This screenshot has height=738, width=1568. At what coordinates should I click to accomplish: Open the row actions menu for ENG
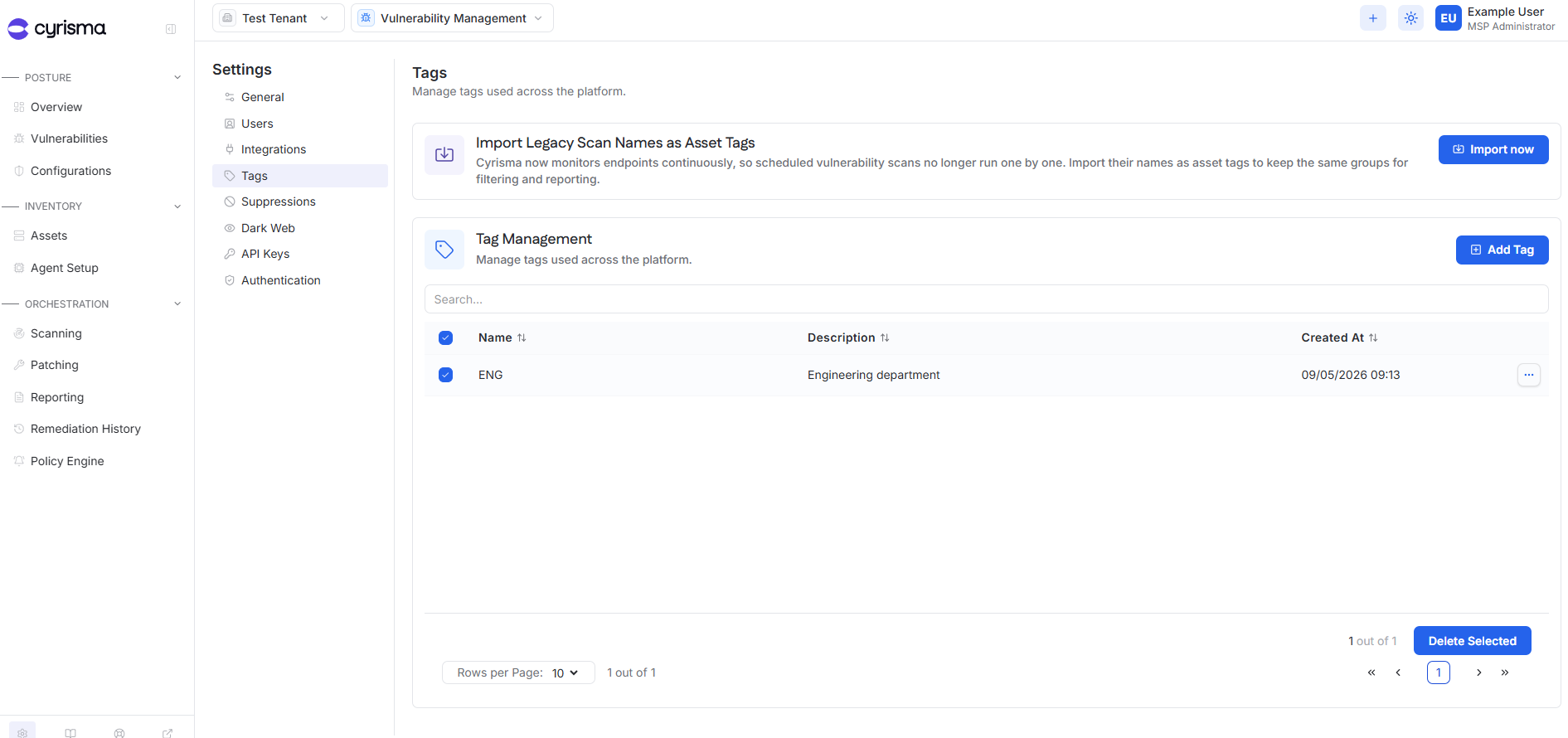coord(1529,375)
